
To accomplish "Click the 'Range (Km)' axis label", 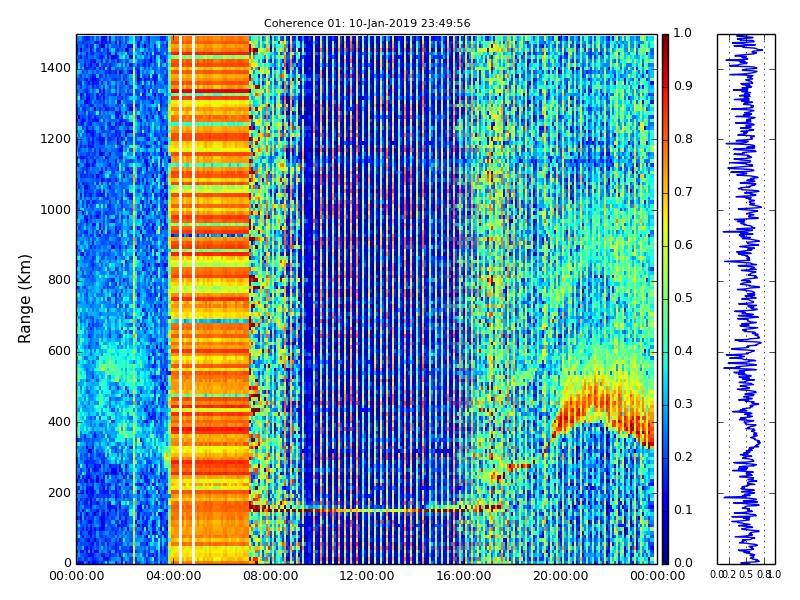I will pyautogui.click(x=24, y=299).
